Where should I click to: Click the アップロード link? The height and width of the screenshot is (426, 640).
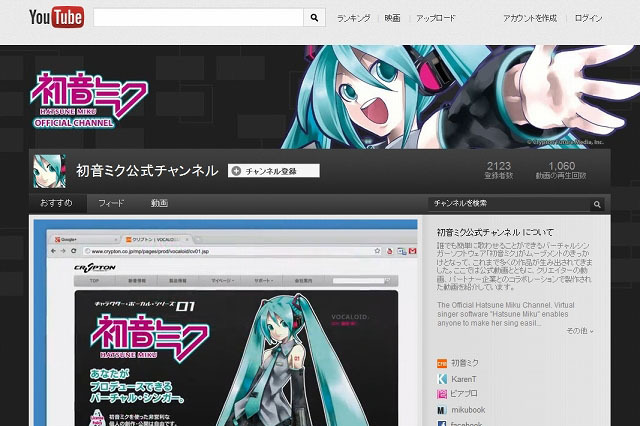point(435,18)
